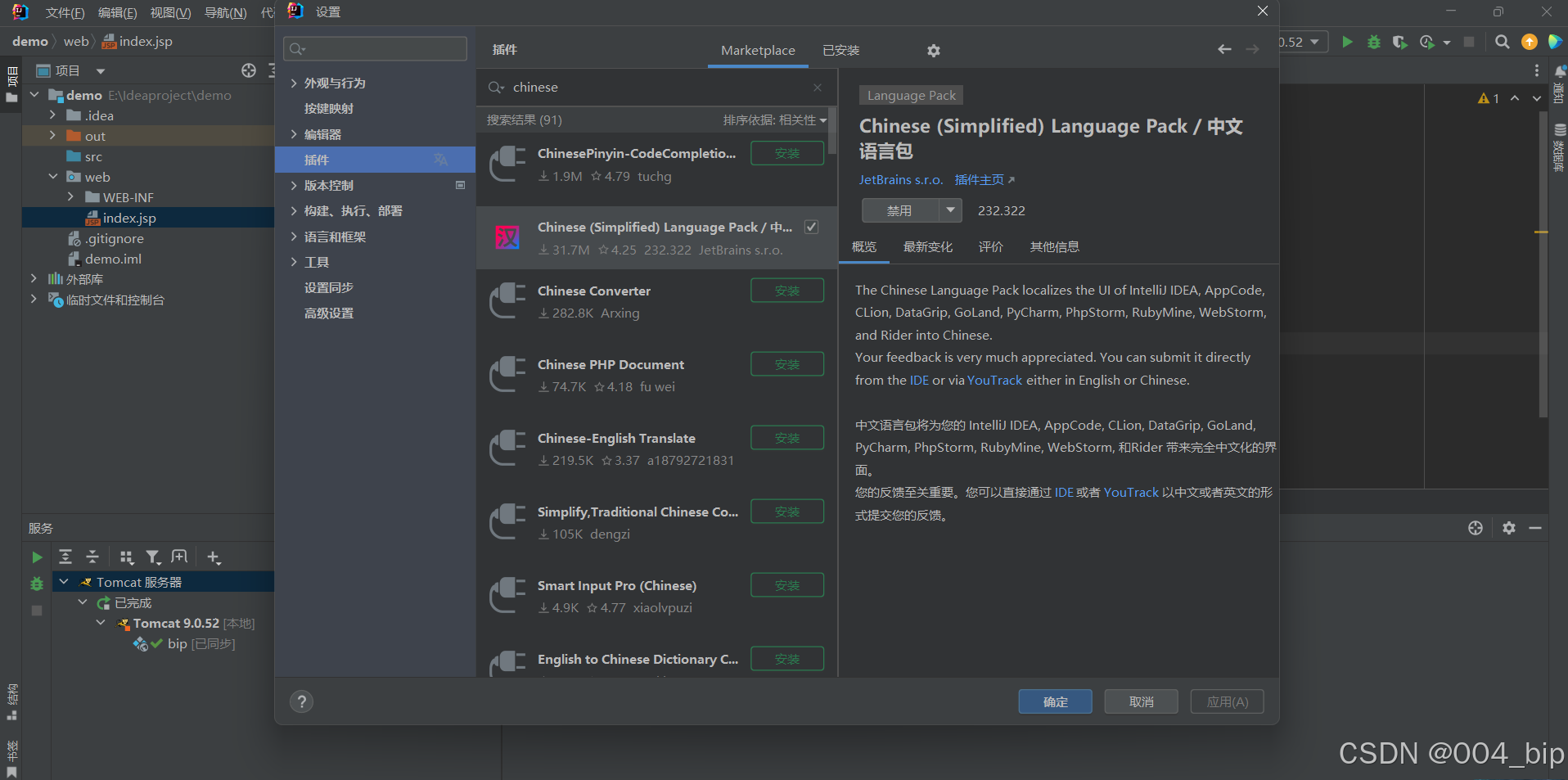Open the group-by option in Services

126,557
